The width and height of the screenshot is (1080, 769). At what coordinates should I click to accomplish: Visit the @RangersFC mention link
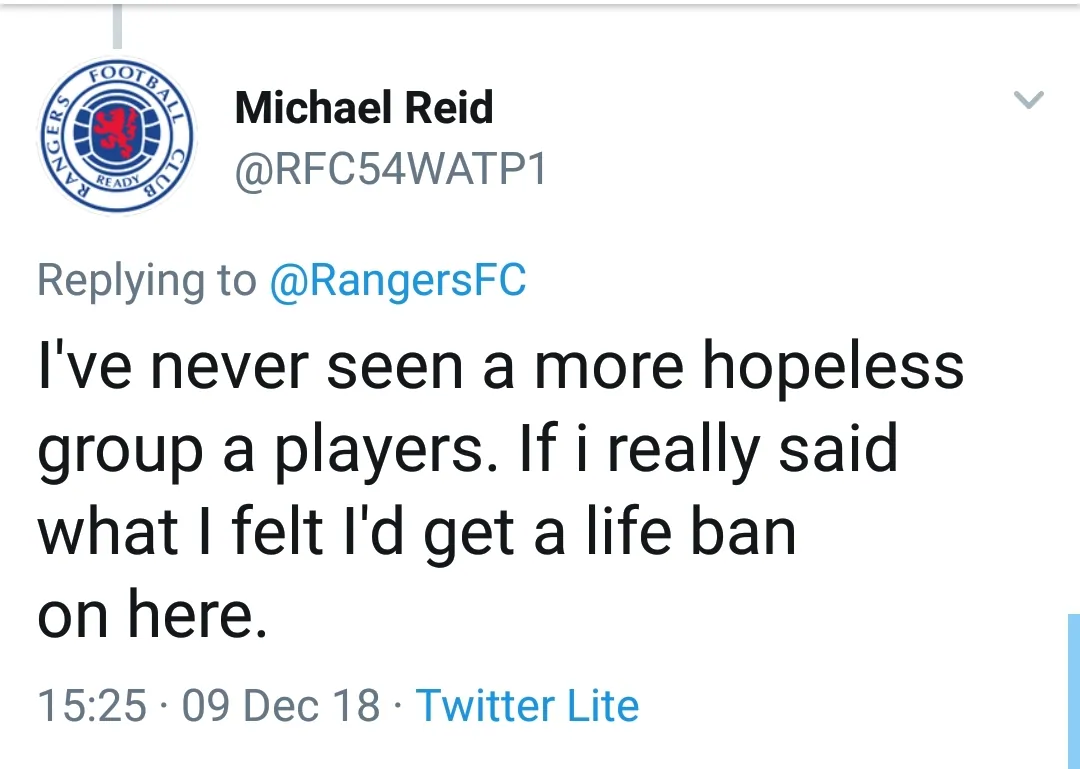point(398,281)
